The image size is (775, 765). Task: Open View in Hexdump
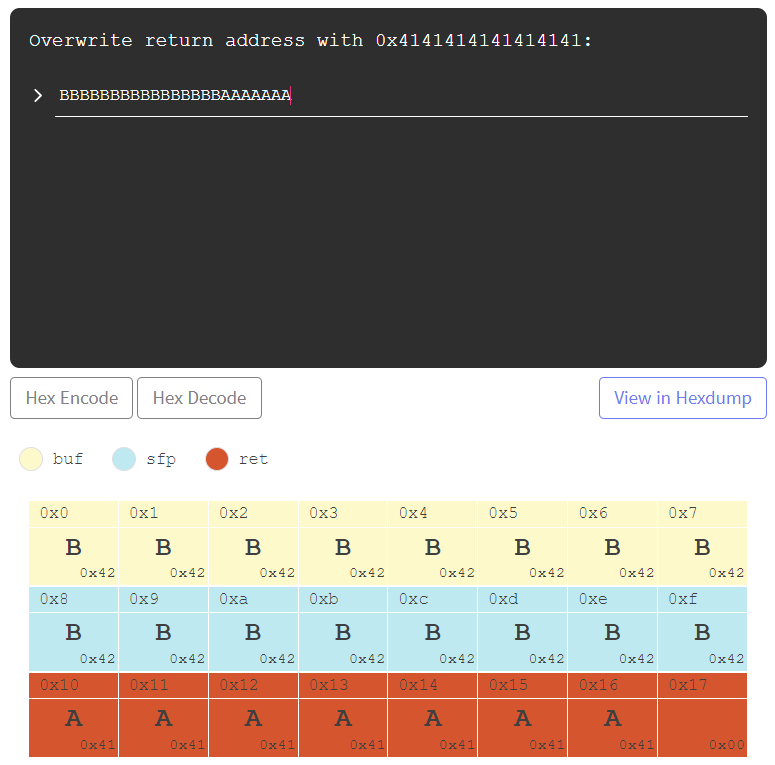click(683, 398)
